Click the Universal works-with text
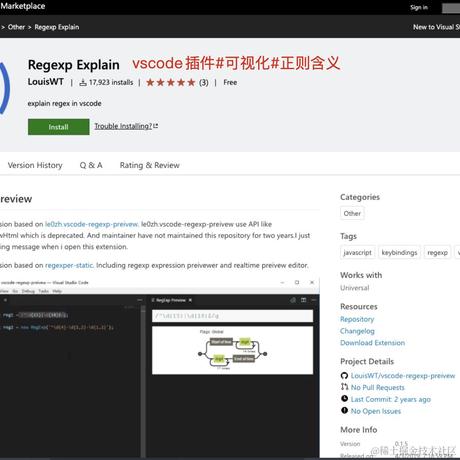The image size is (460, 460). click(355, 288)
